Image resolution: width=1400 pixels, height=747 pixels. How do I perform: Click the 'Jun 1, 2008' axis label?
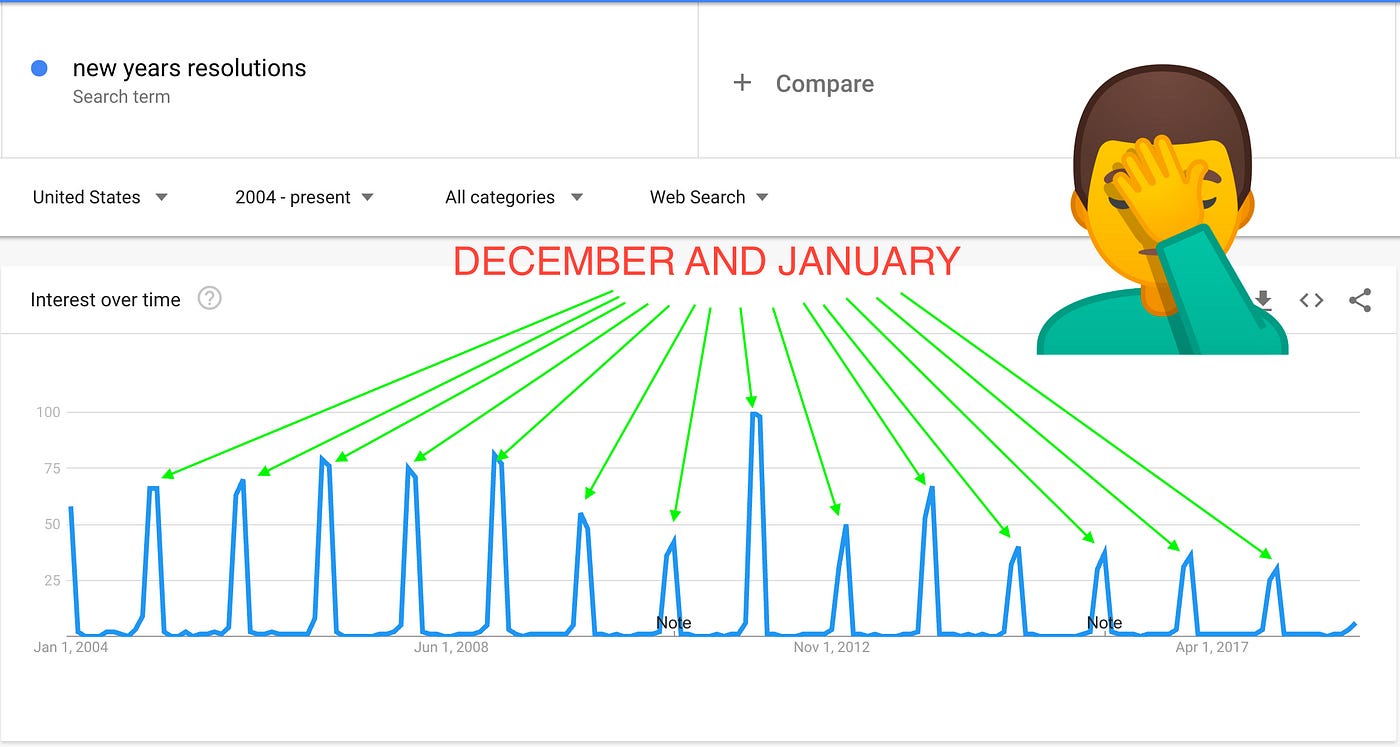pos(451,647)
